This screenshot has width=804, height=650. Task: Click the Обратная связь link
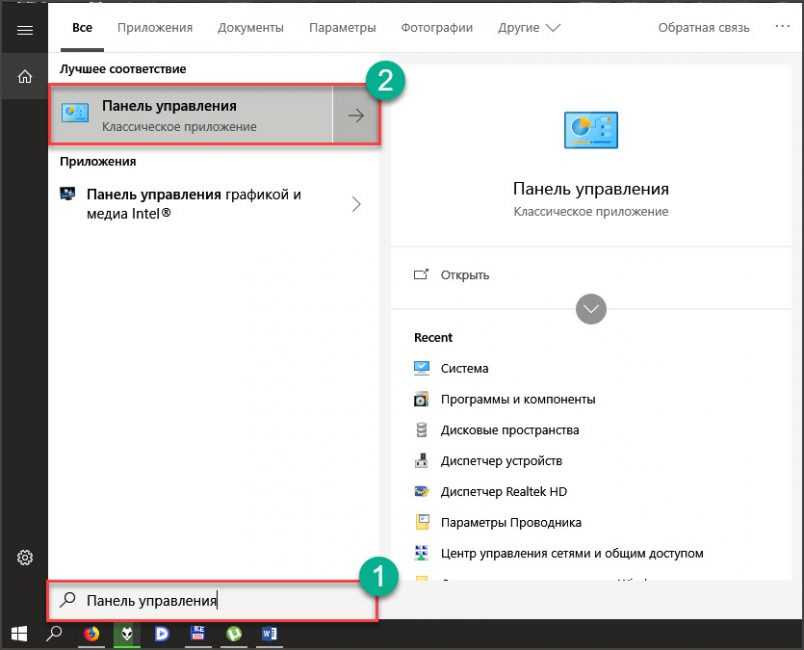click(703, 28)
